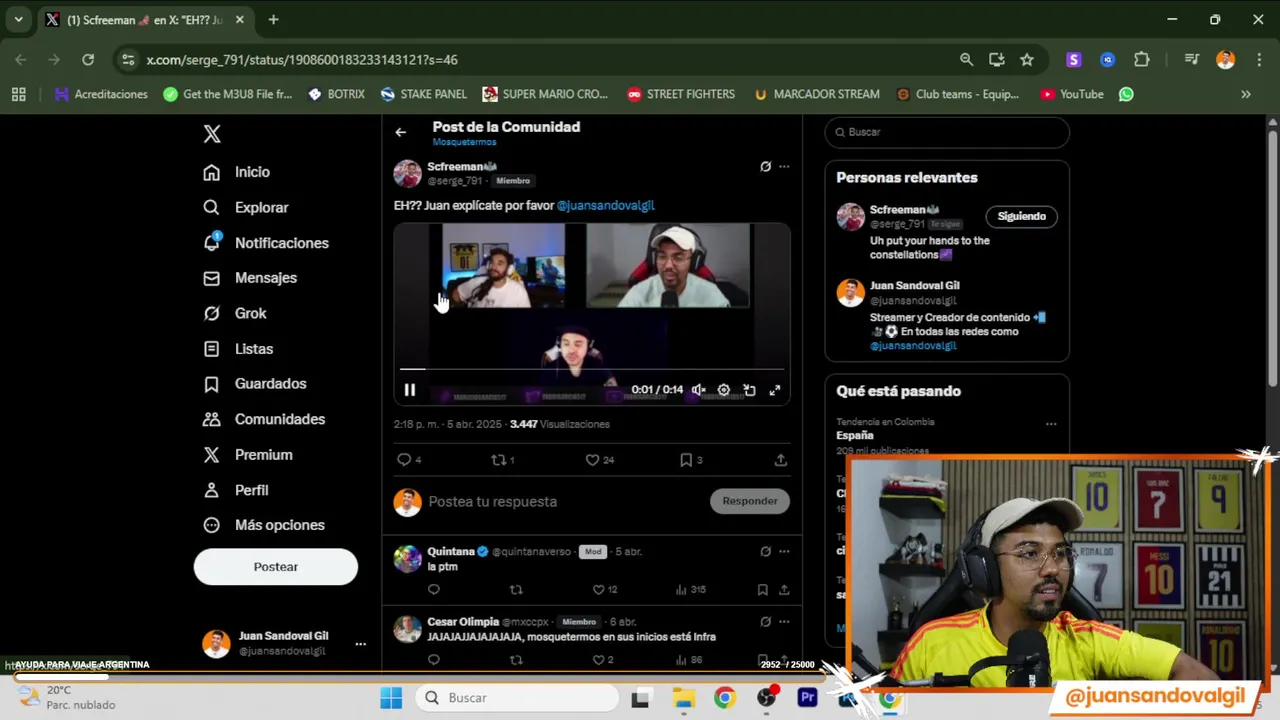Open the Juan Sandoval Gil account menu dots
The image size is (1280, 720).
coord(360,644)
